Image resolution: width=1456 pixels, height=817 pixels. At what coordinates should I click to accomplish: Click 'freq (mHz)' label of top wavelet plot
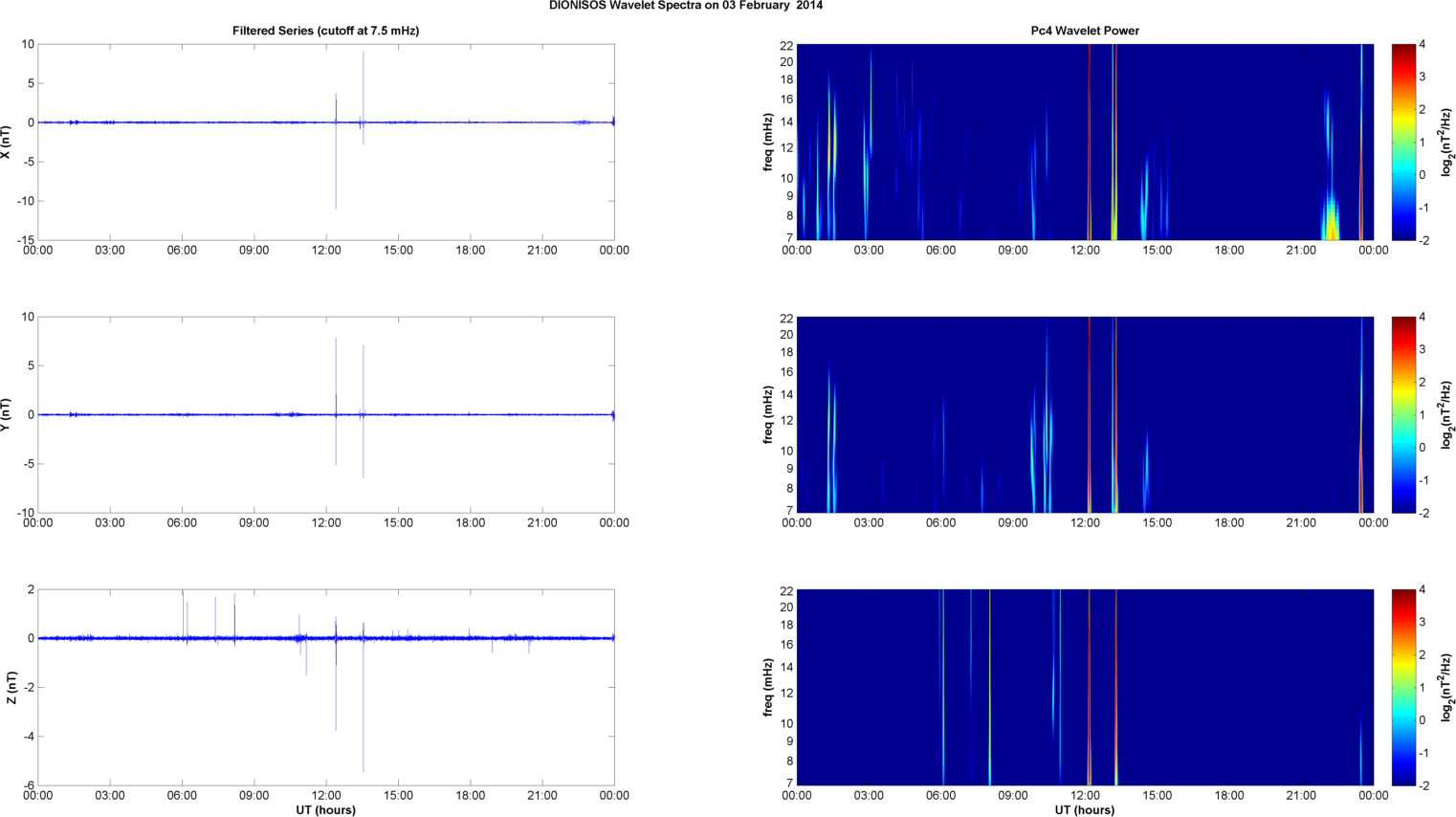pyautogui.click(x=768, y=142)
